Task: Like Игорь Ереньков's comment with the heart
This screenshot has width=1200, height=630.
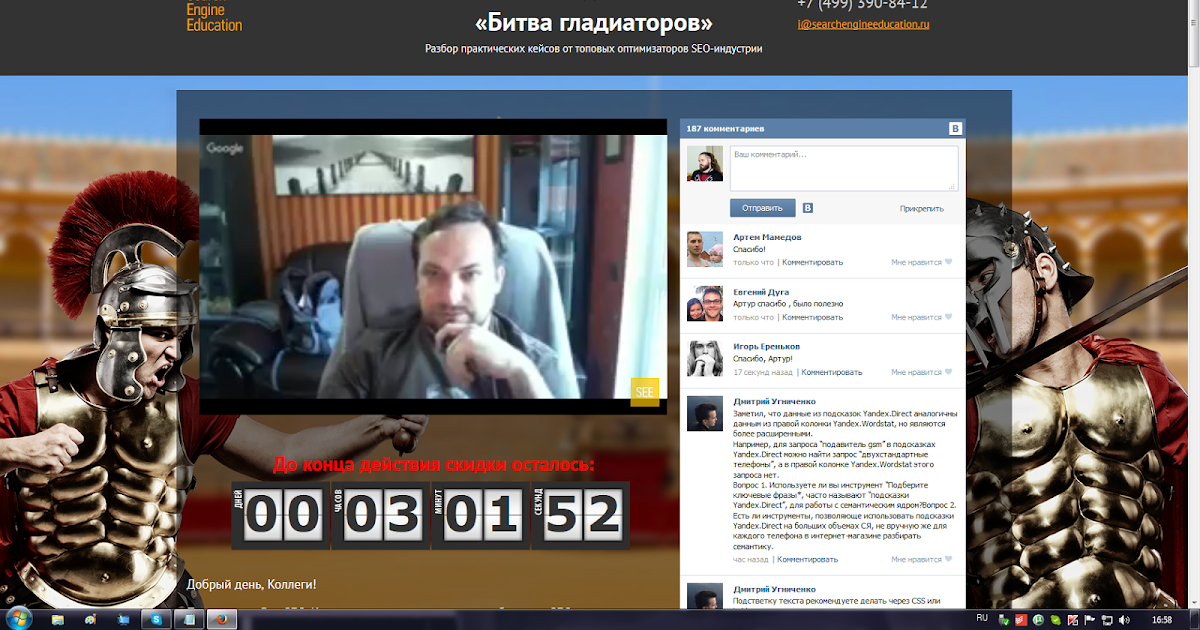Action: 949,372
